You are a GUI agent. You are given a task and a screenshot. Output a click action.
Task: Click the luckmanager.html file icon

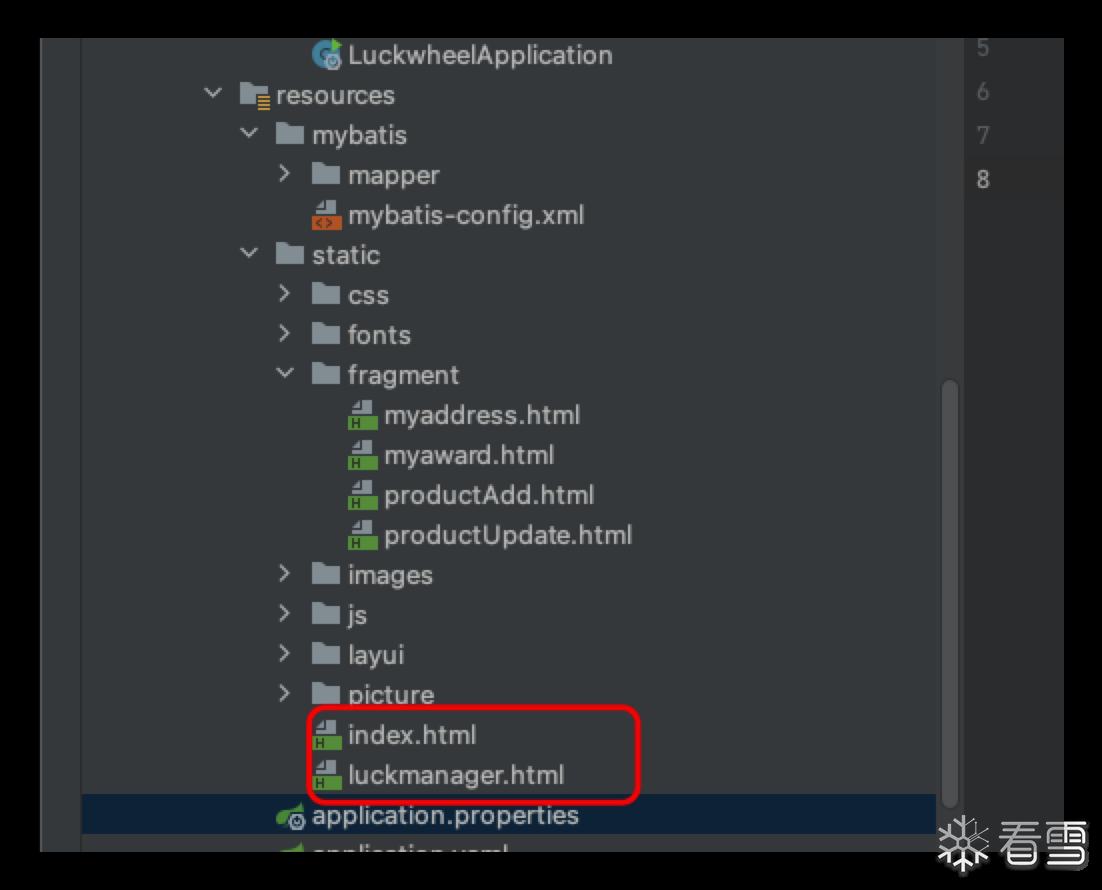coord(327,775)
